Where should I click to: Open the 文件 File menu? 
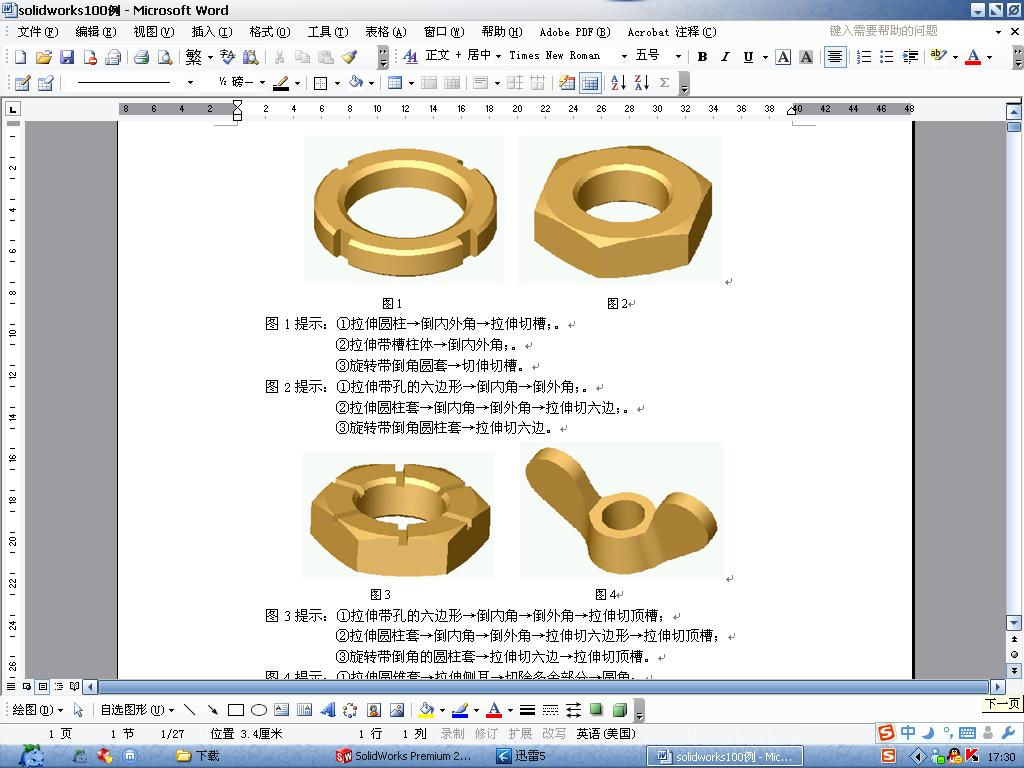37,31
